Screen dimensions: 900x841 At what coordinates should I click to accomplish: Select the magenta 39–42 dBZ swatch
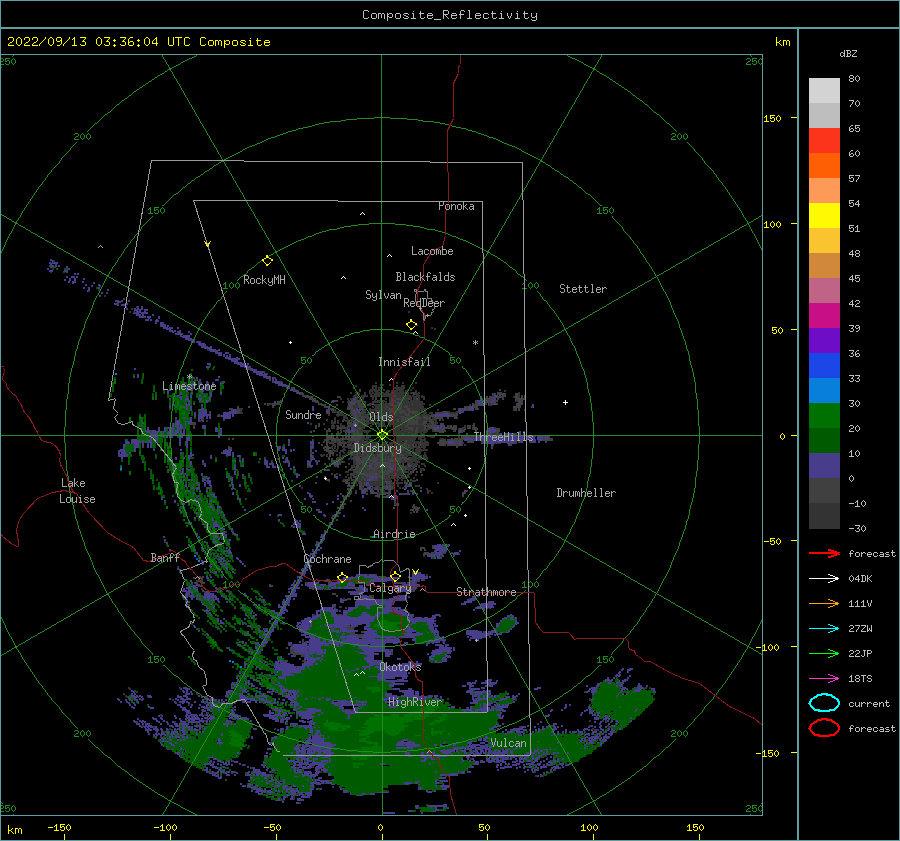point(824,316)
